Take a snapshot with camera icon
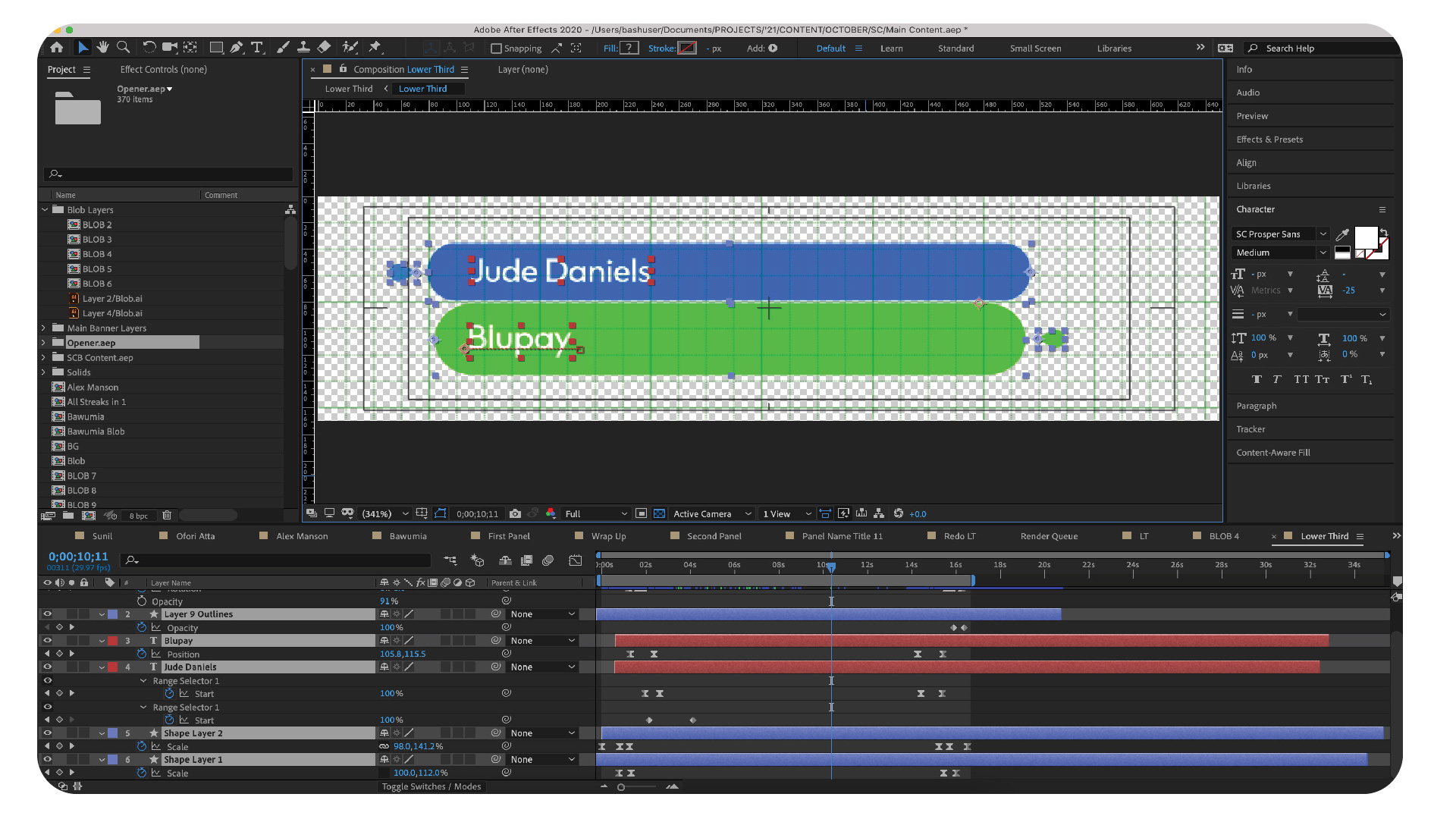The height and width of the screenshot is (819, 1456). click(515, 513)
